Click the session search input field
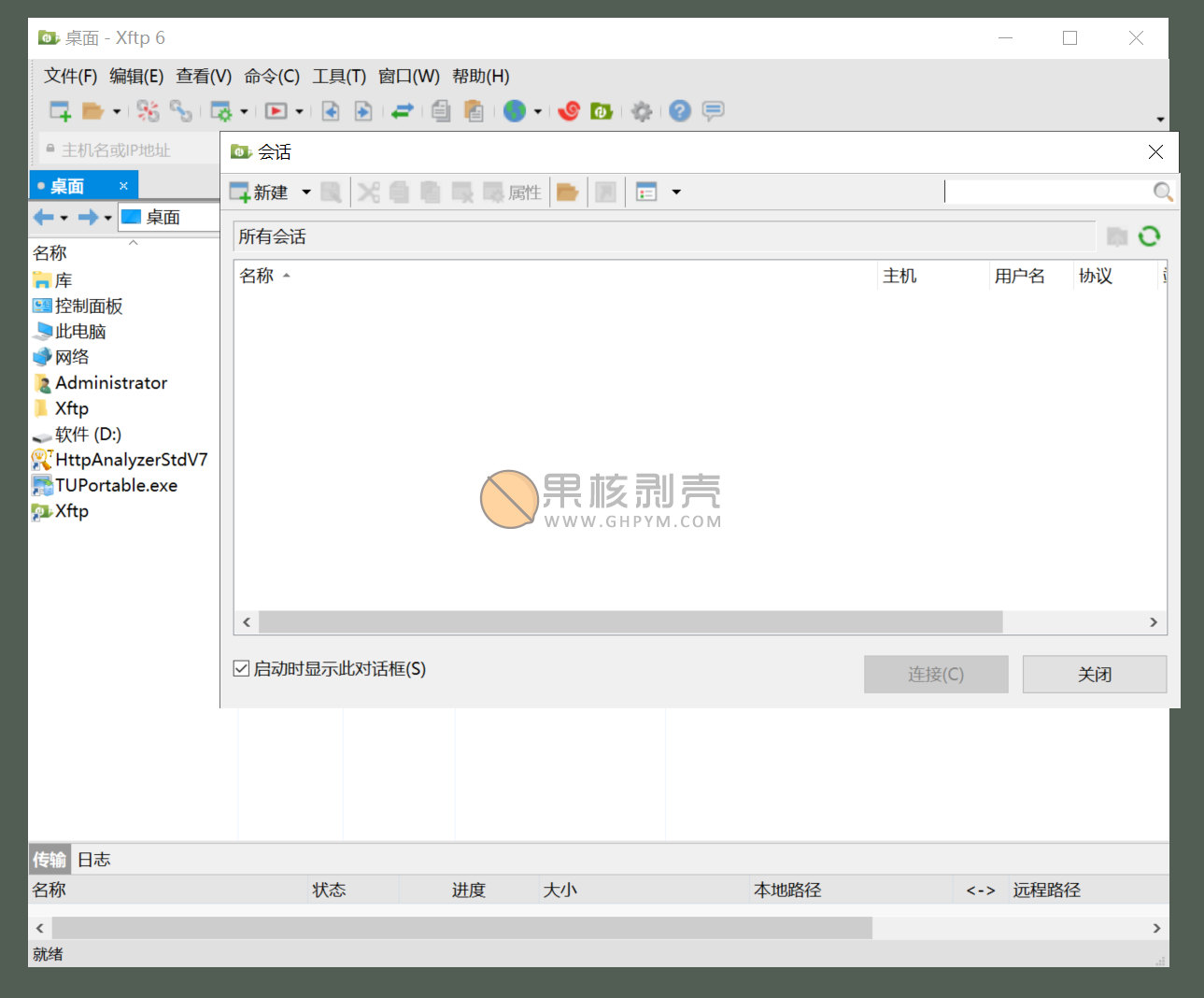This screenshot has height=998, width=1204. coord(1046,192)
